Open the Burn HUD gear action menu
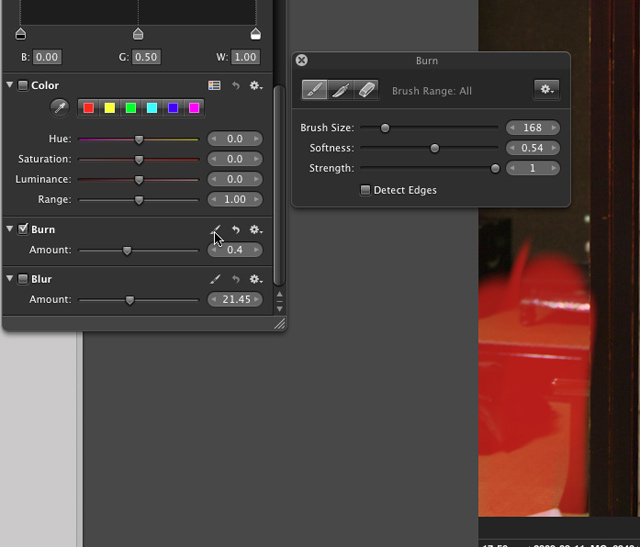 [x=546, y=90]
